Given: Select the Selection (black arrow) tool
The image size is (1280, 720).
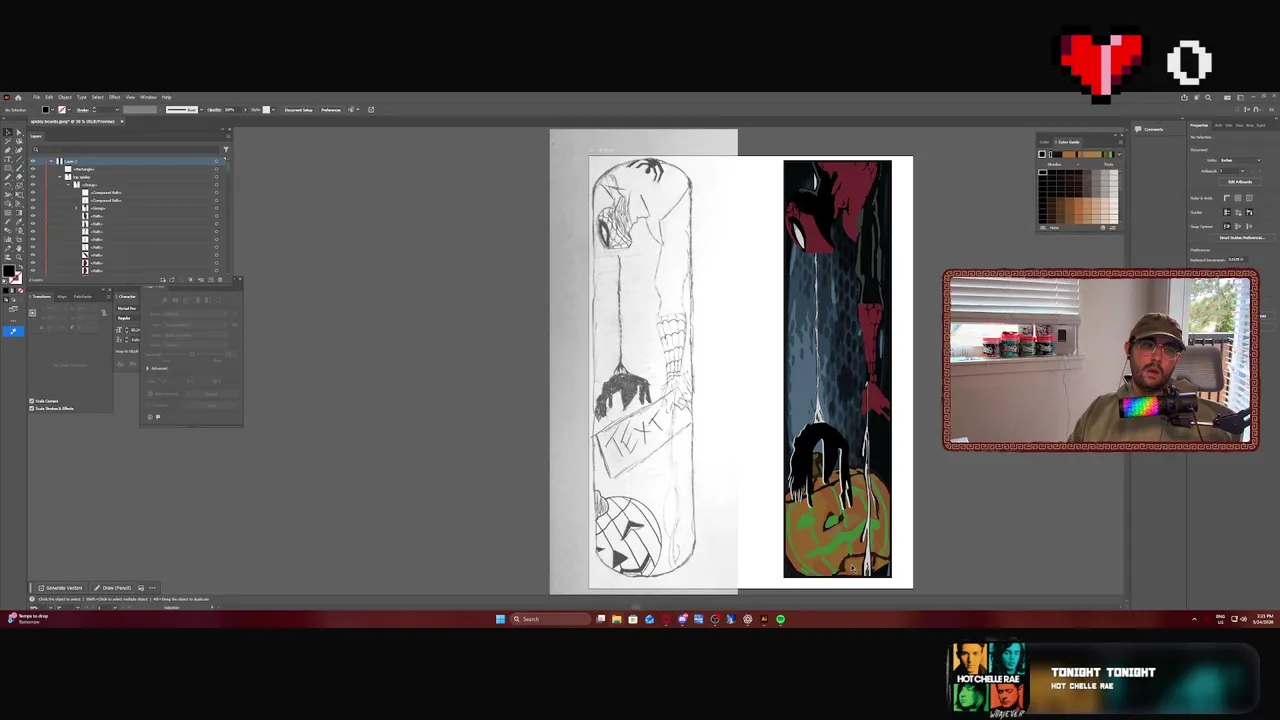Looking at the screenshot, I should point(8,132).
